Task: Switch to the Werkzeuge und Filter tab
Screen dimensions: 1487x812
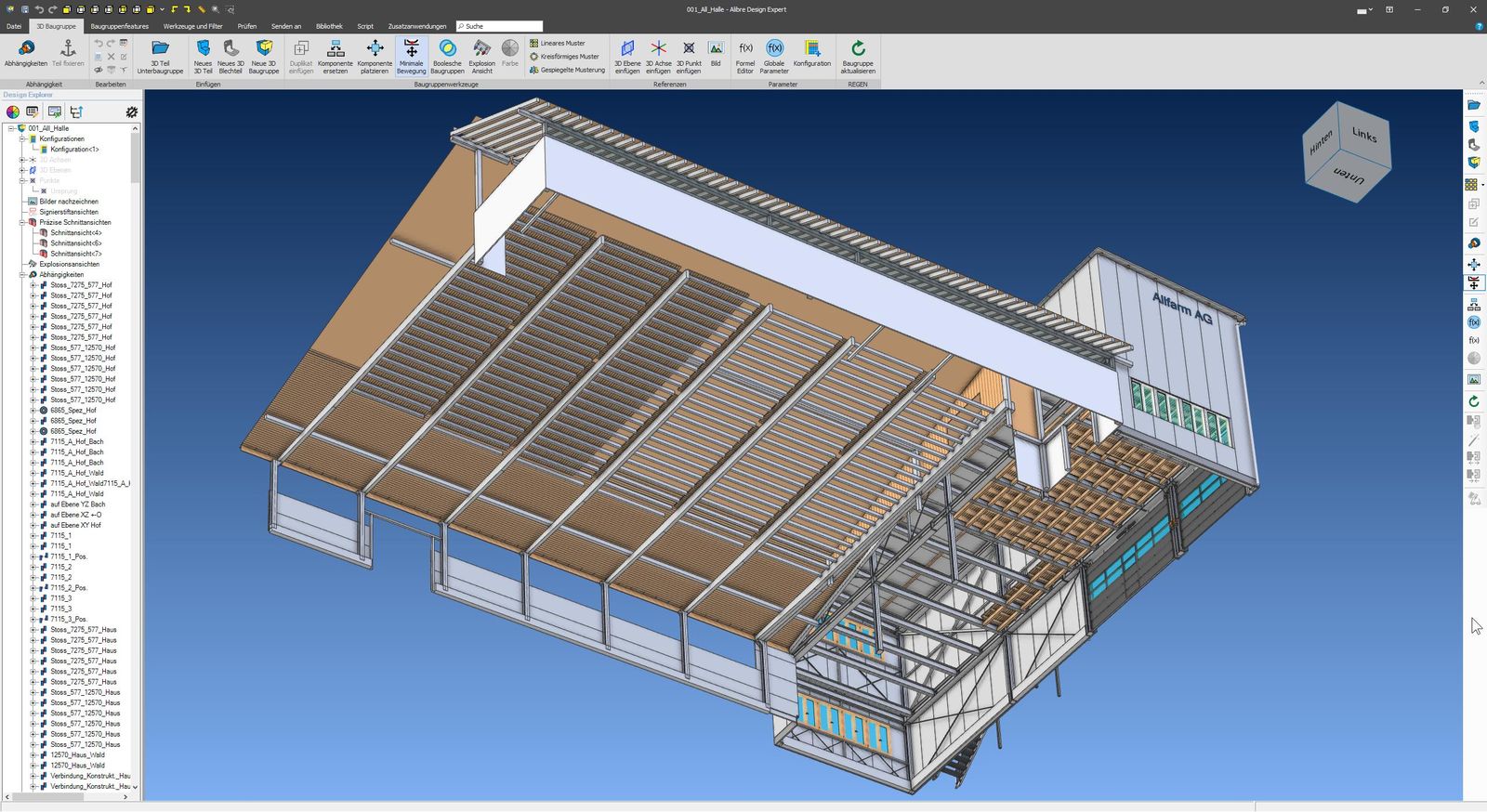Action: [x=193, y=26]
